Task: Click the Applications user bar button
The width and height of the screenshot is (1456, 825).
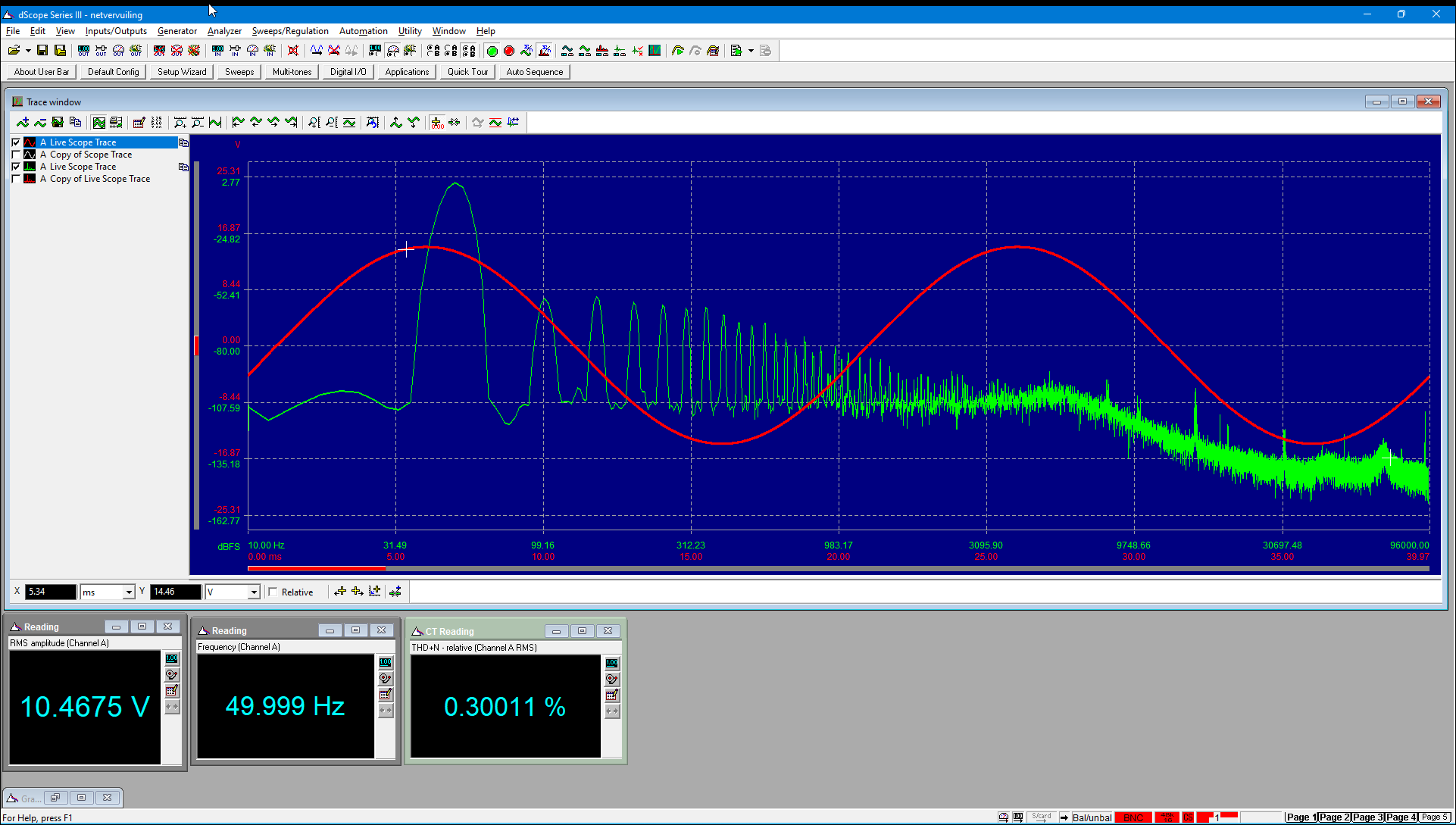Action: coord(407,72)
